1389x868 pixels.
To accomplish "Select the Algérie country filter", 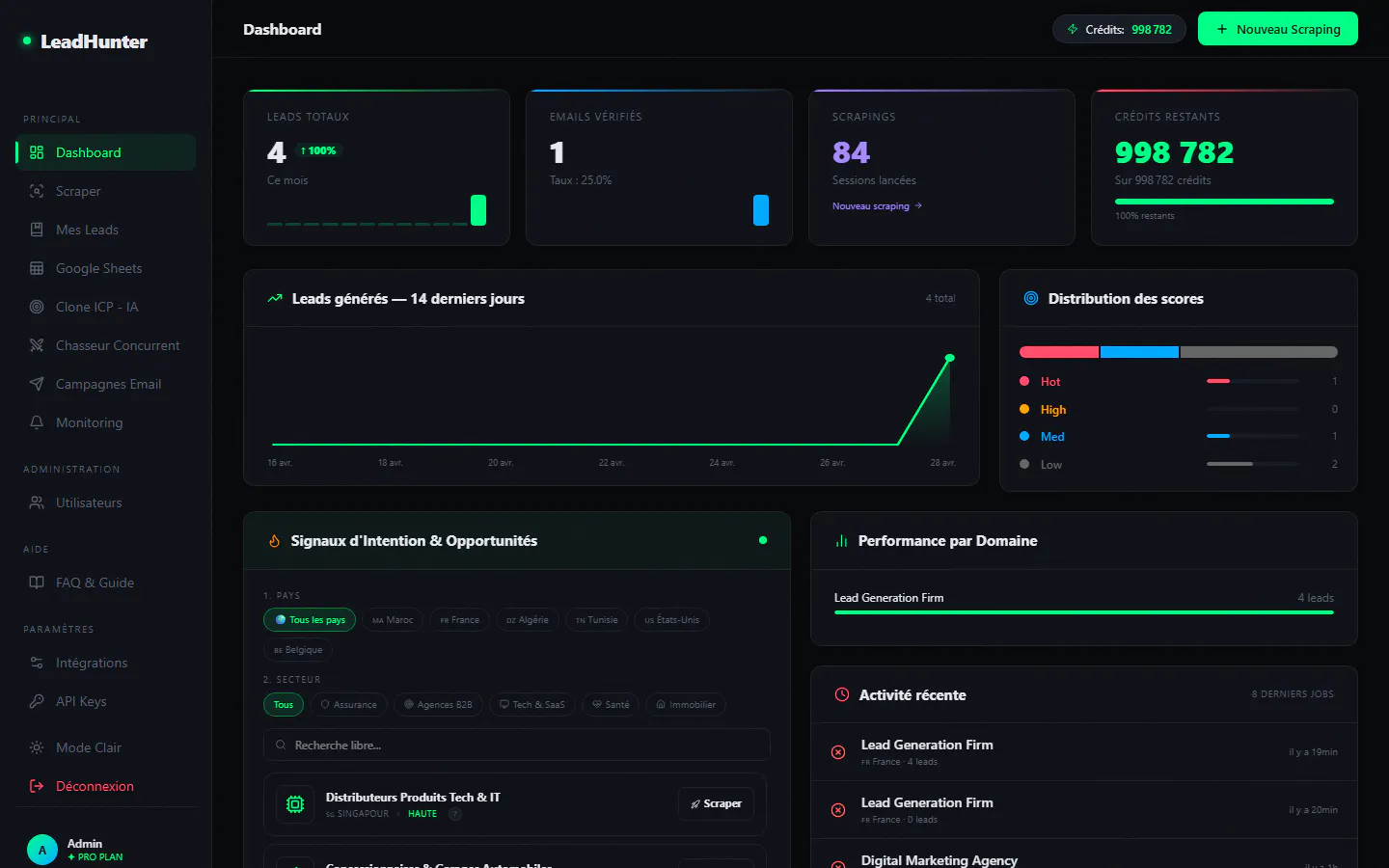I will [x=527, y=620].
